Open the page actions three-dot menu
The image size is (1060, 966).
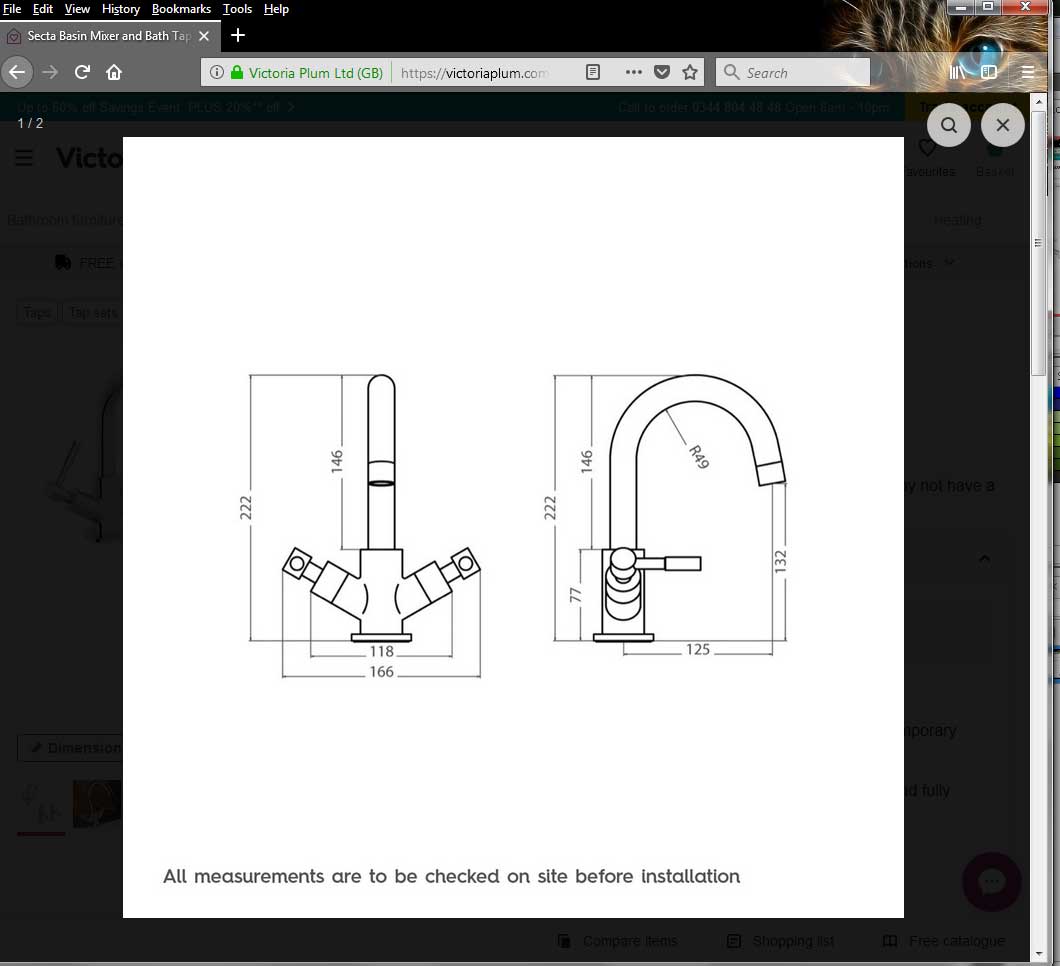click(633, 72)
